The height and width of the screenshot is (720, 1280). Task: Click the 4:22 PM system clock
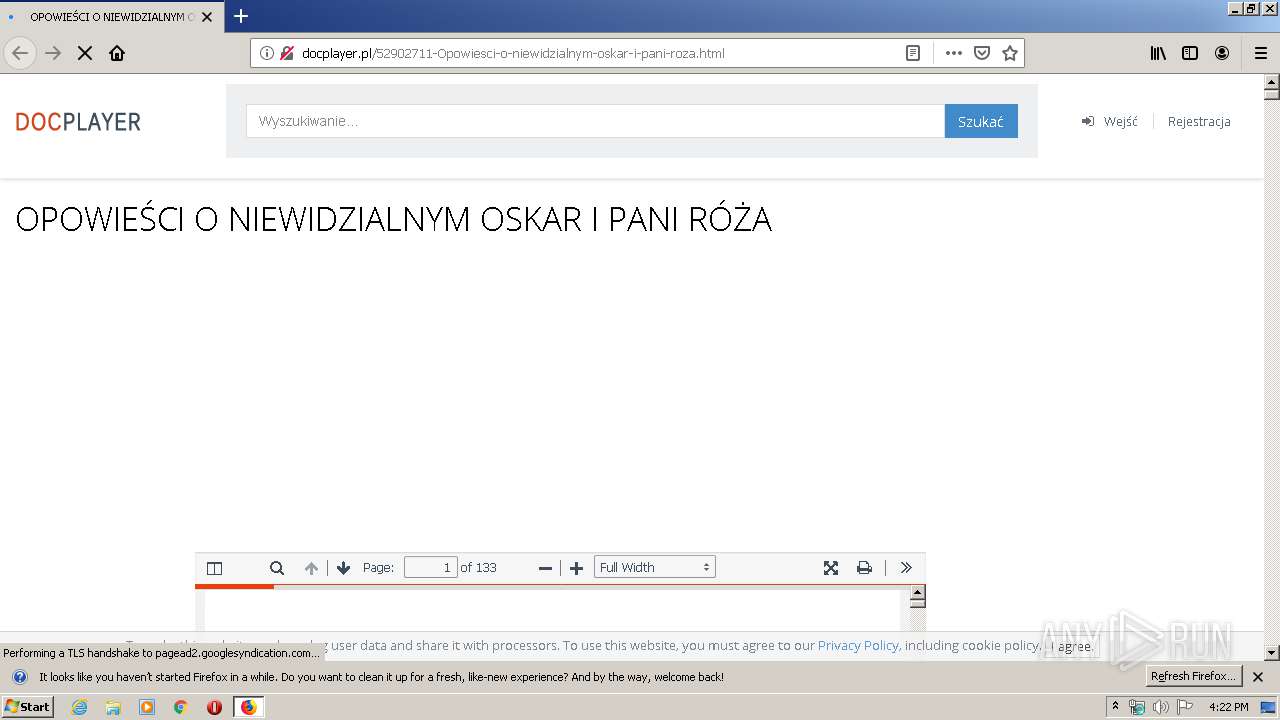(x=1229, y=707)
